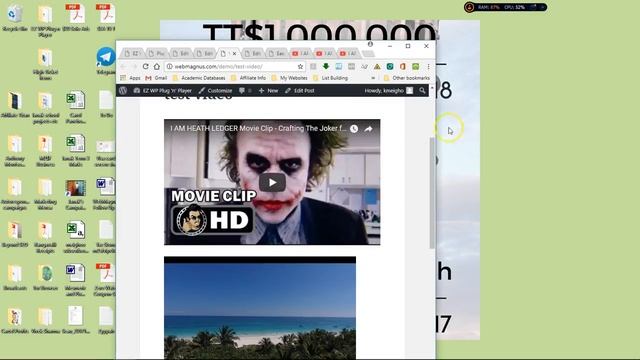
Task: Click Edit Post in the admin bar
Action: coord(300,91)
